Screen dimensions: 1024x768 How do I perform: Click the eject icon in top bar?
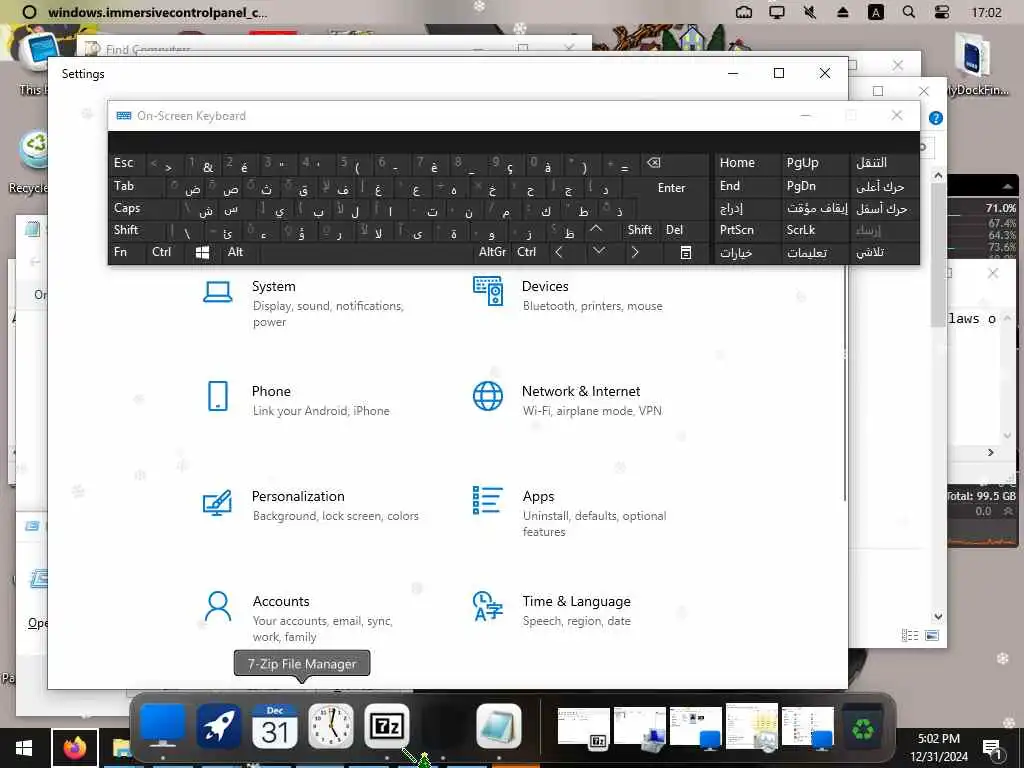[x=842, y=12]
